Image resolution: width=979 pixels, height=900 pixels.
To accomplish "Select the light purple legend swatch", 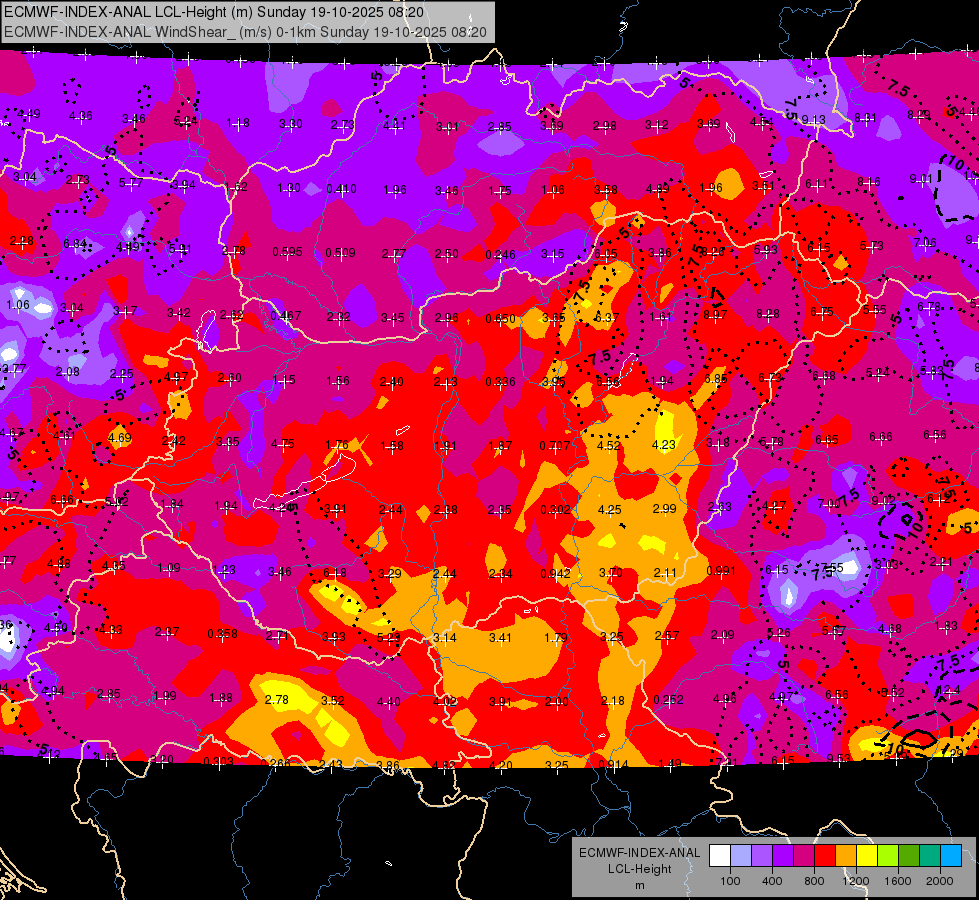I will click(x=762, y=856).
